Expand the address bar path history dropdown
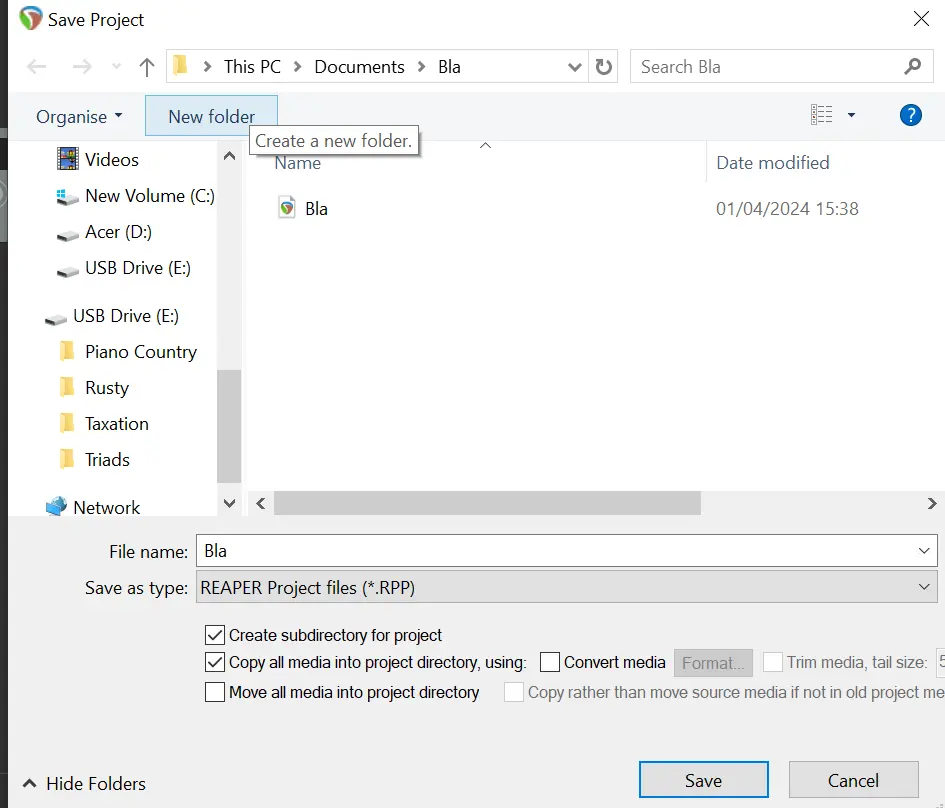The image size is (945, 808). pyautogui.click(x=575, y=67)
